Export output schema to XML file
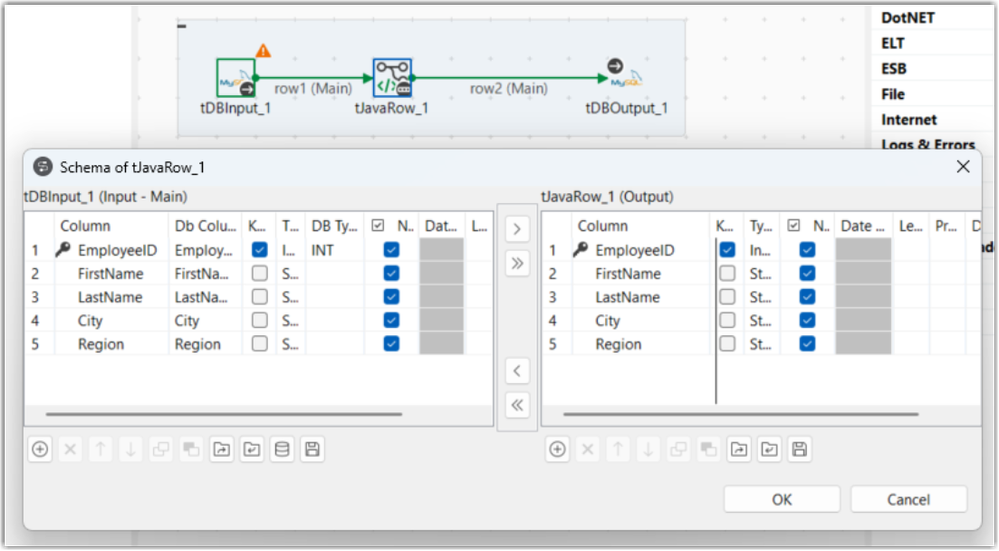The width and height of the screenshot is (999, 551). (739, 450)
